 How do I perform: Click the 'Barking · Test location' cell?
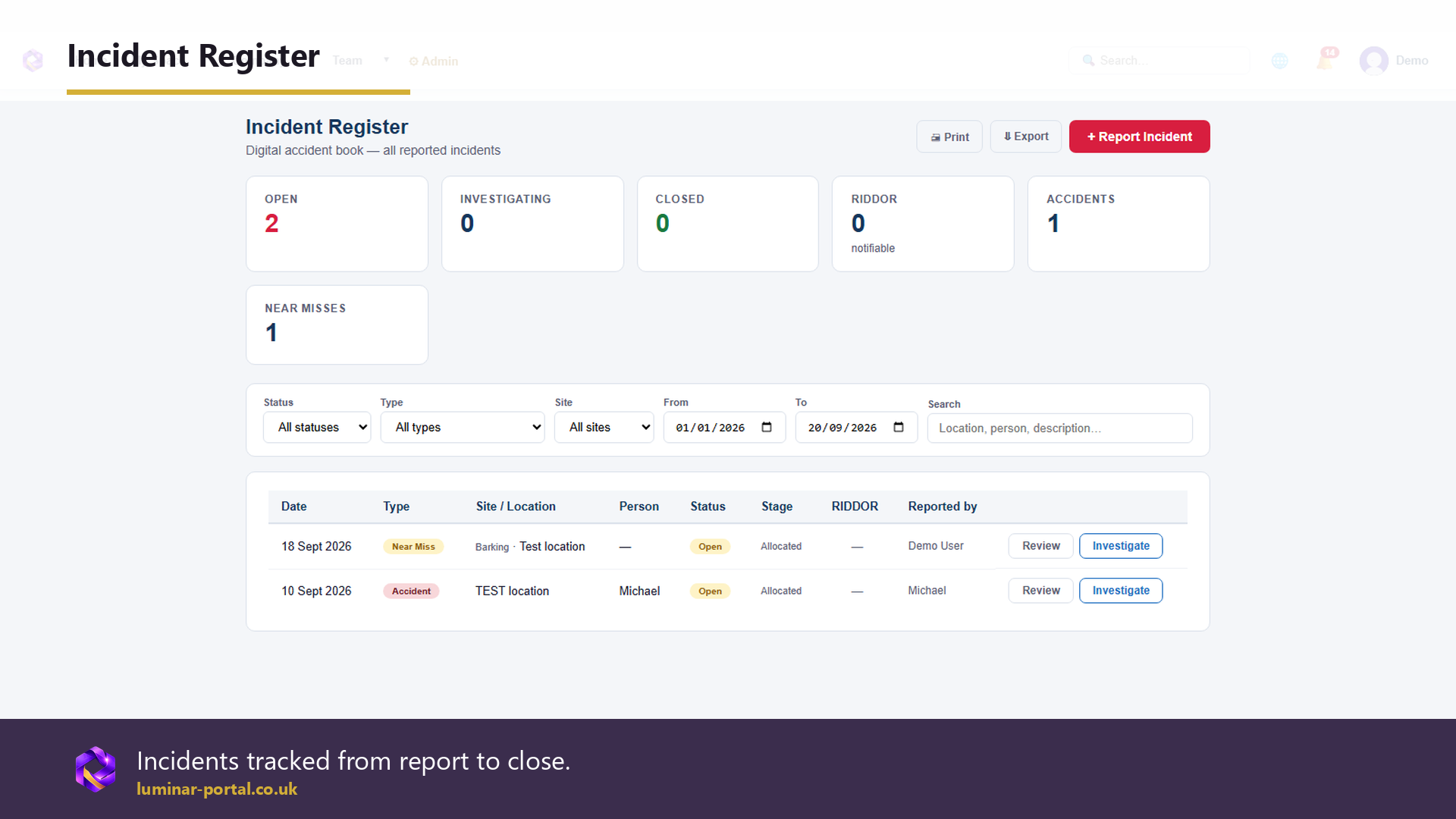click(530, 547)
